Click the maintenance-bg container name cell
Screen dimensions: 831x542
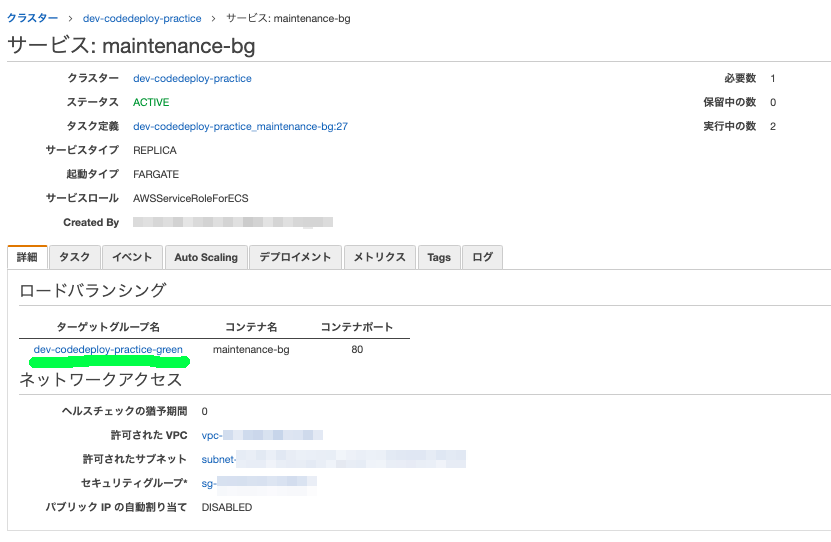coord(251,349)
